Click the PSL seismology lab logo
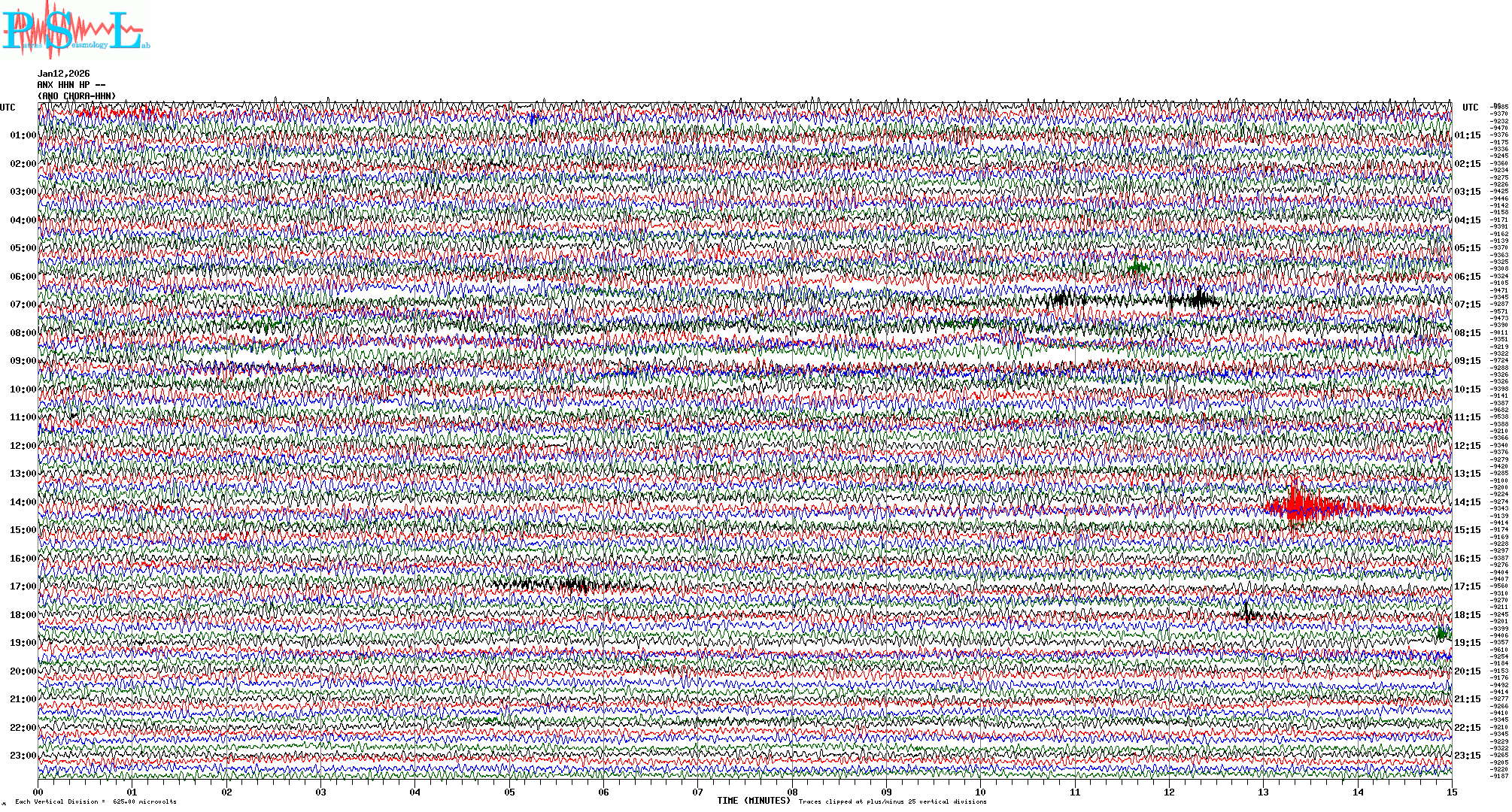The image size is (1512, 812). point(74,29)
